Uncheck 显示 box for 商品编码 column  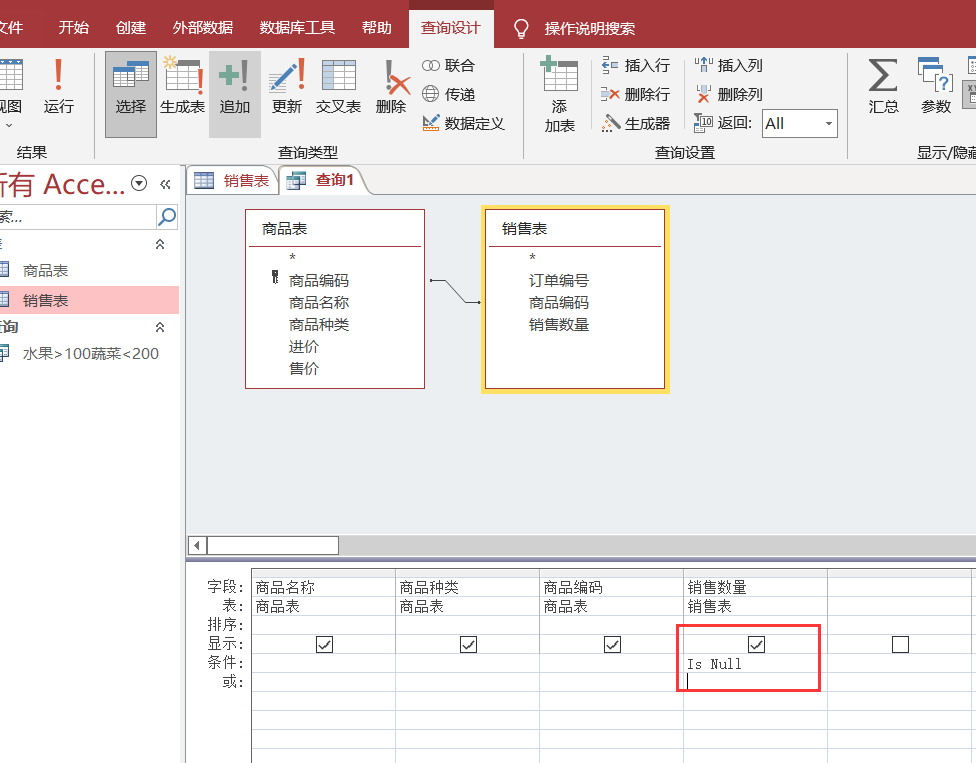[612, 644]
